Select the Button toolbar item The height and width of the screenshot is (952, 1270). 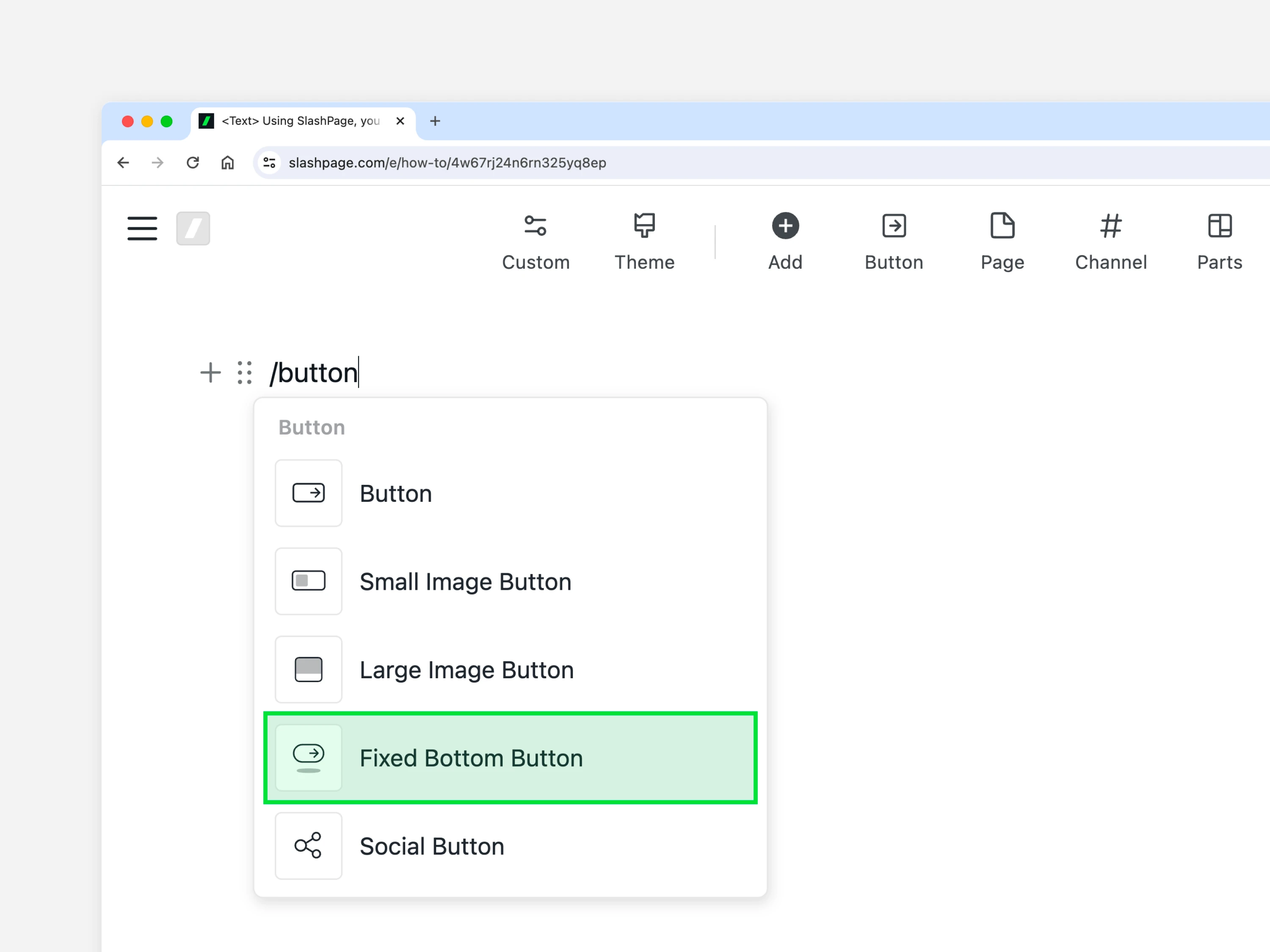pyautogui.click(x=894, y=242)
